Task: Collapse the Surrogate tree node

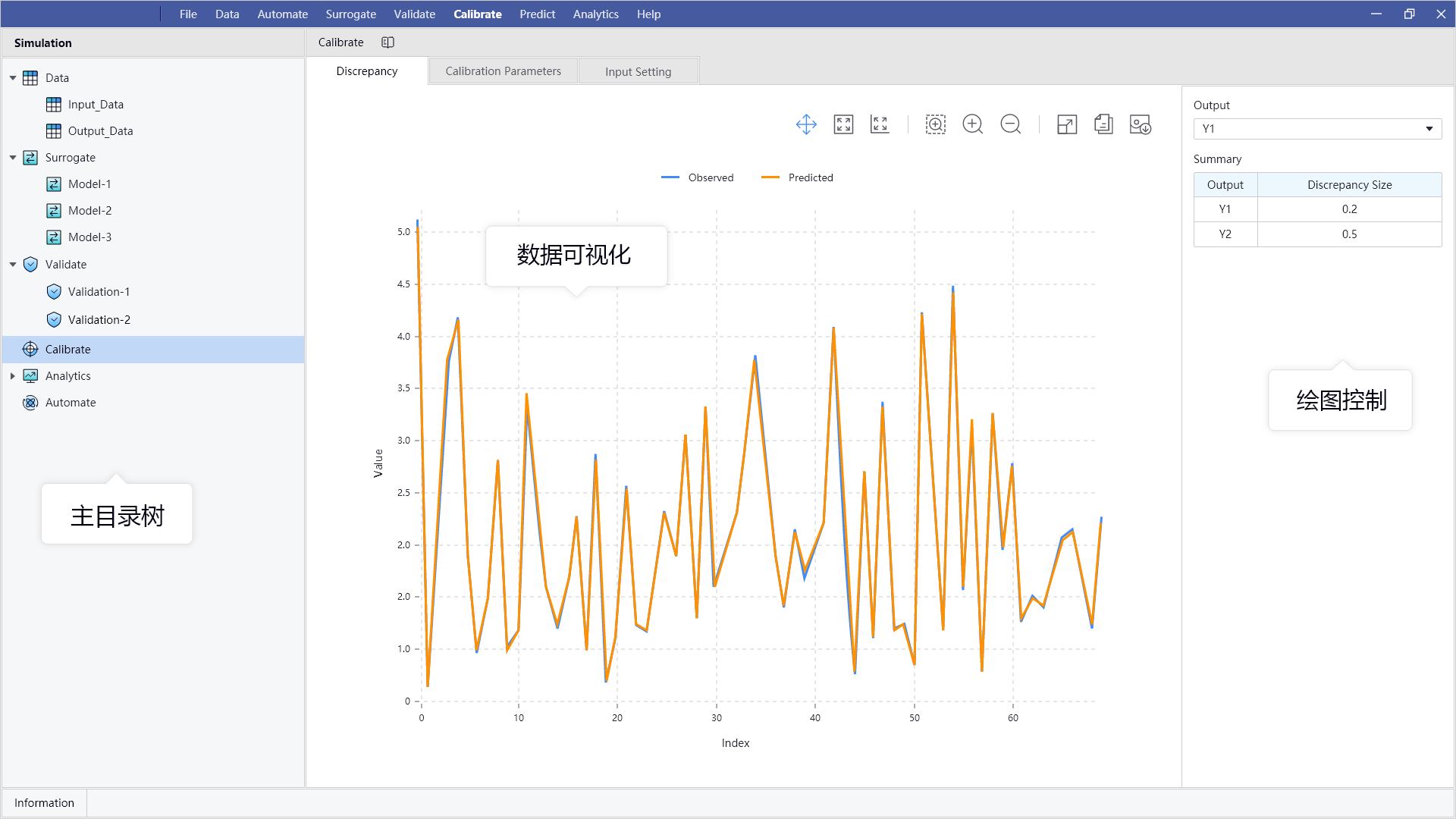Action: coord(13,158)
